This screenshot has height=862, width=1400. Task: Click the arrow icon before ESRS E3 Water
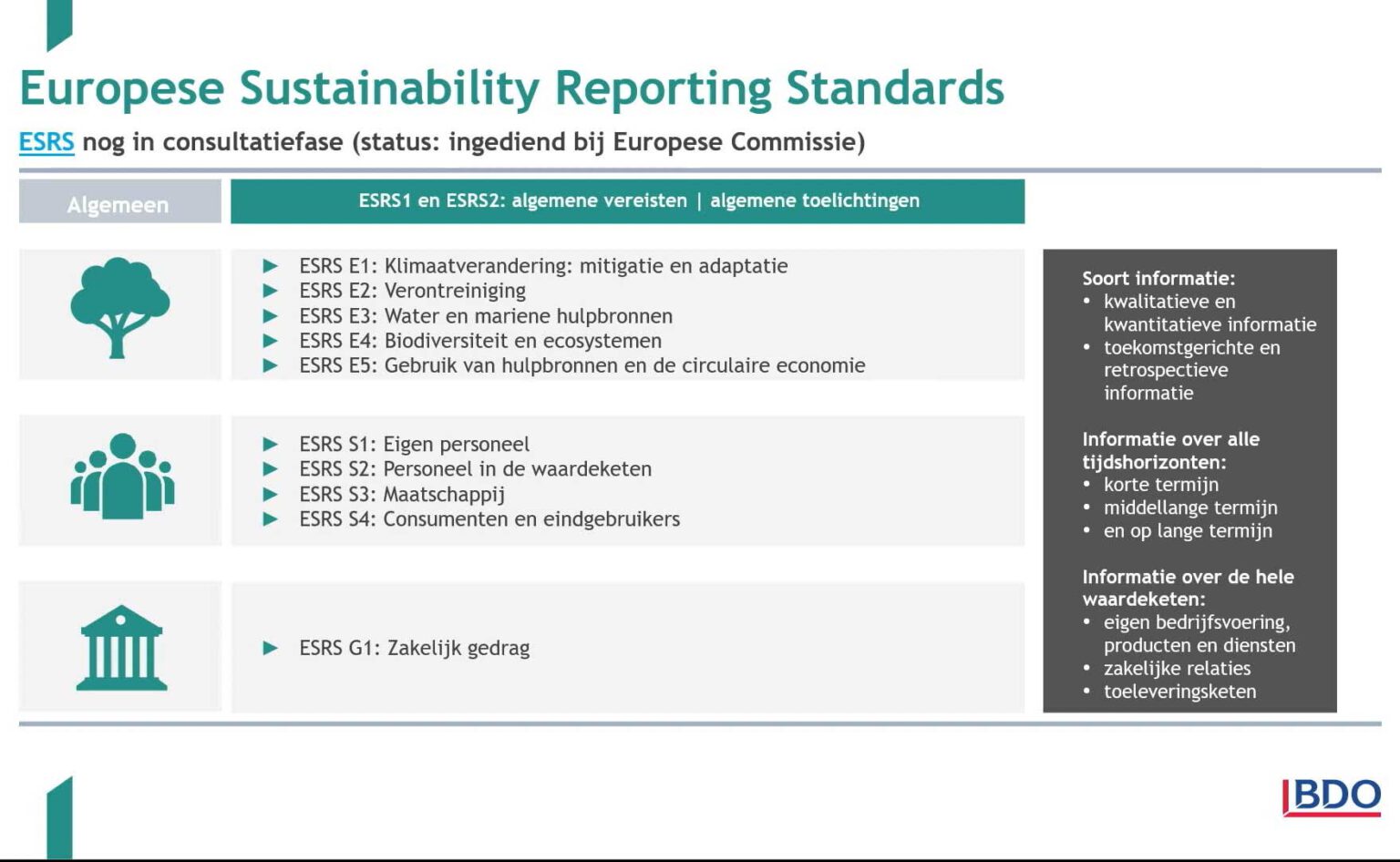pos(271,316)
